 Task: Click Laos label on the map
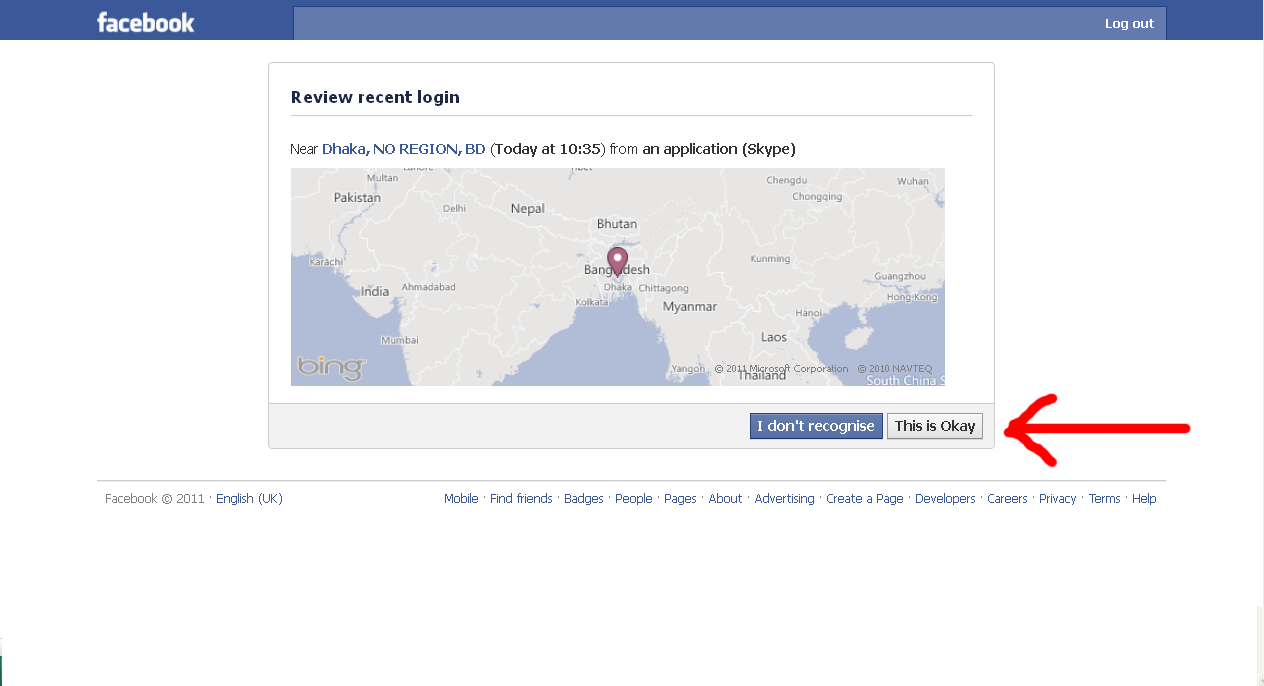tap(774, 337)
